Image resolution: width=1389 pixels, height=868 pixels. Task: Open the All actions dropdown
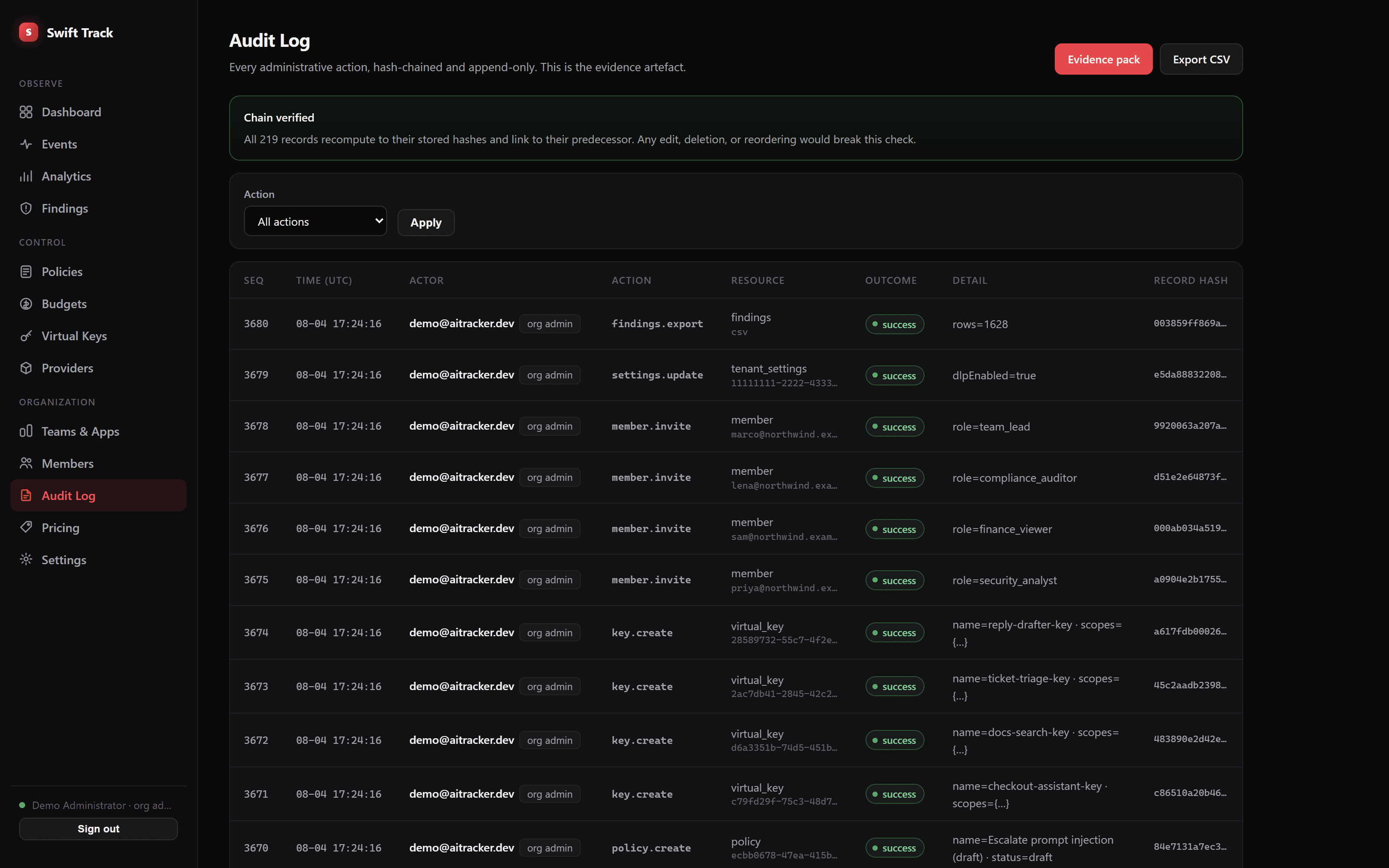coord(315,221)
